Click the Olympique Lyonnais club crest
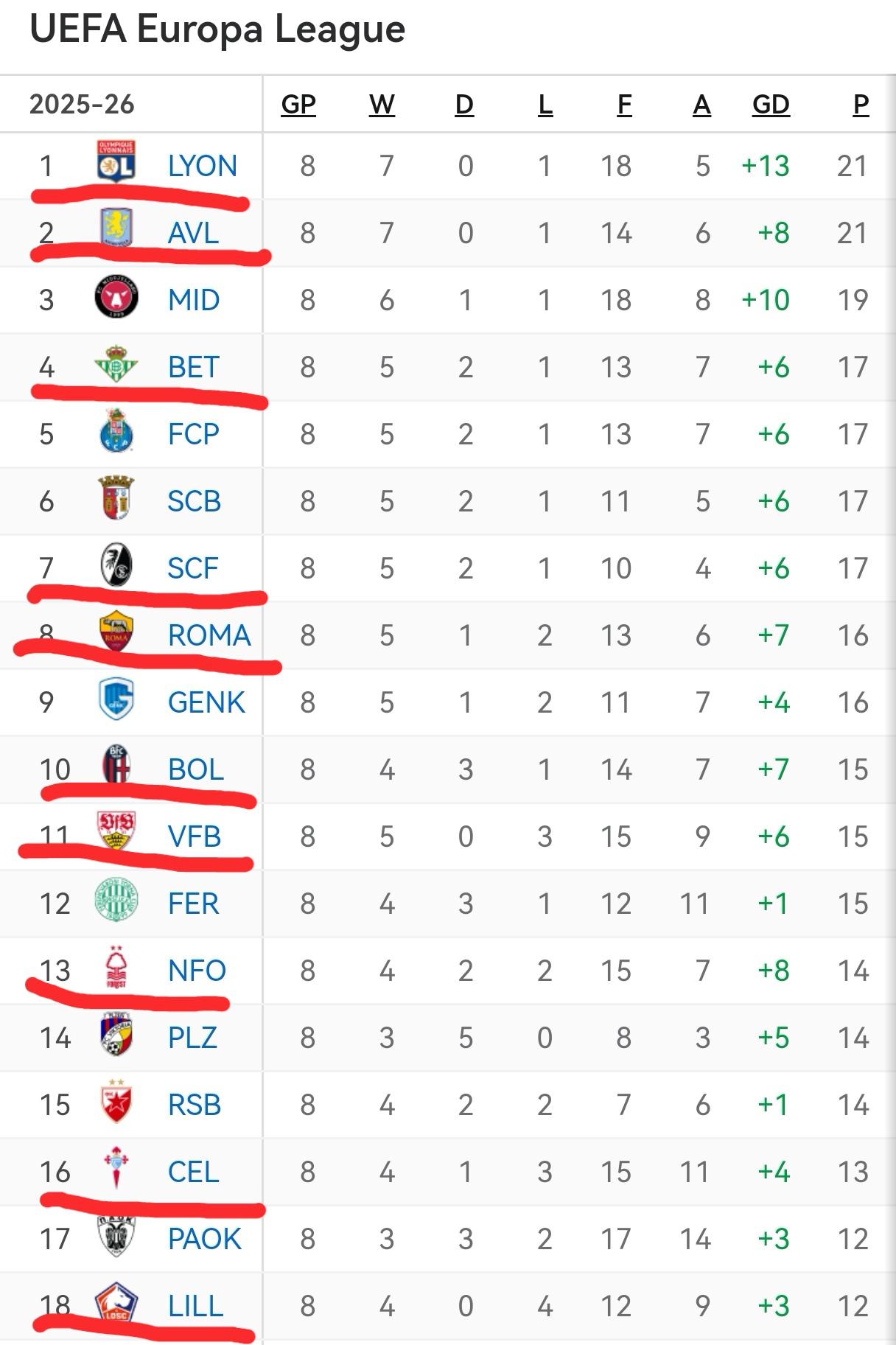The width and height of the screenshot is (896, 1345). click(116, 162)
